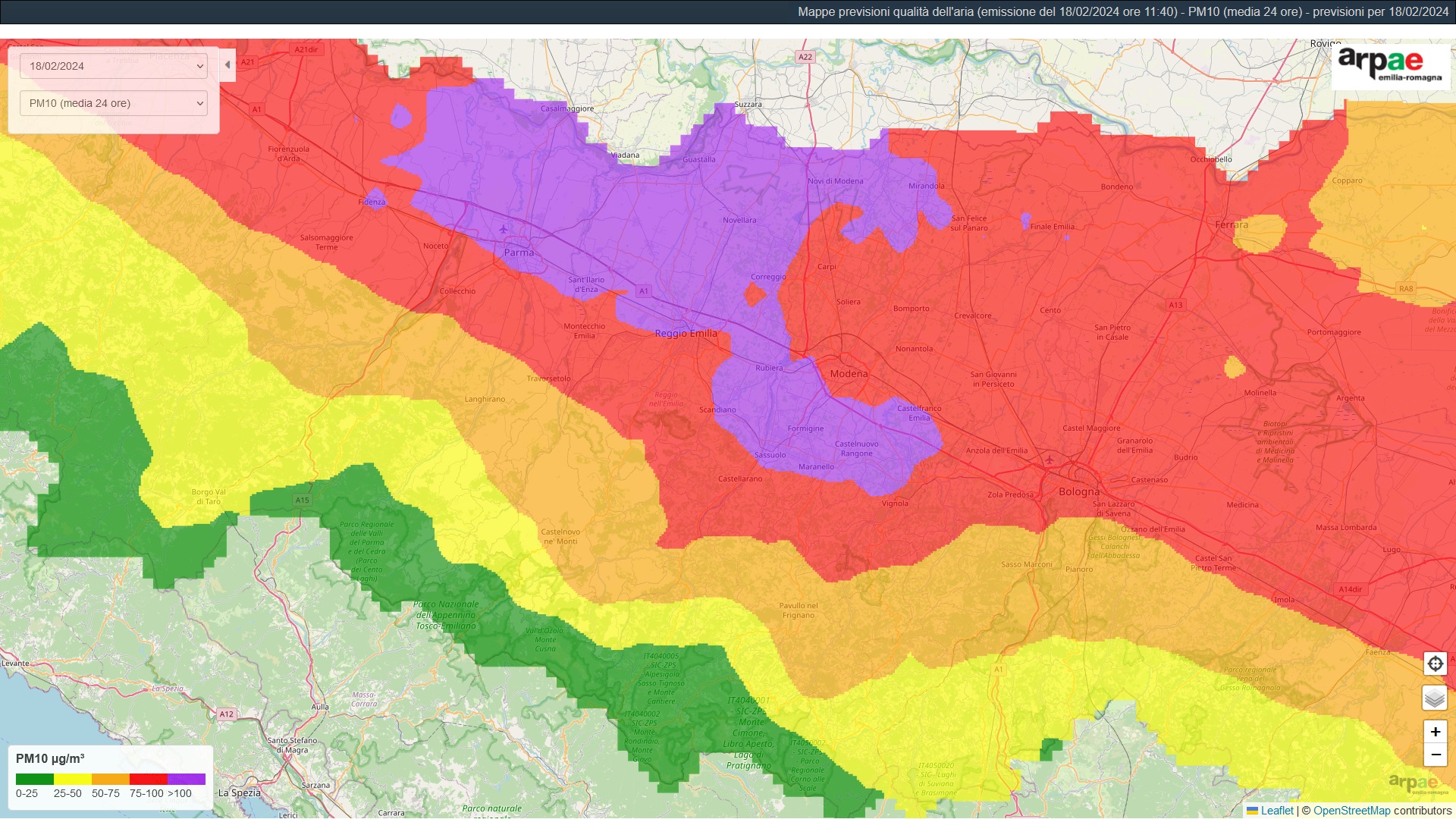This screenshot has height=819, width=1456.
Task: Collapse the side panel using the arrow
Action: [x=227, y=65]
